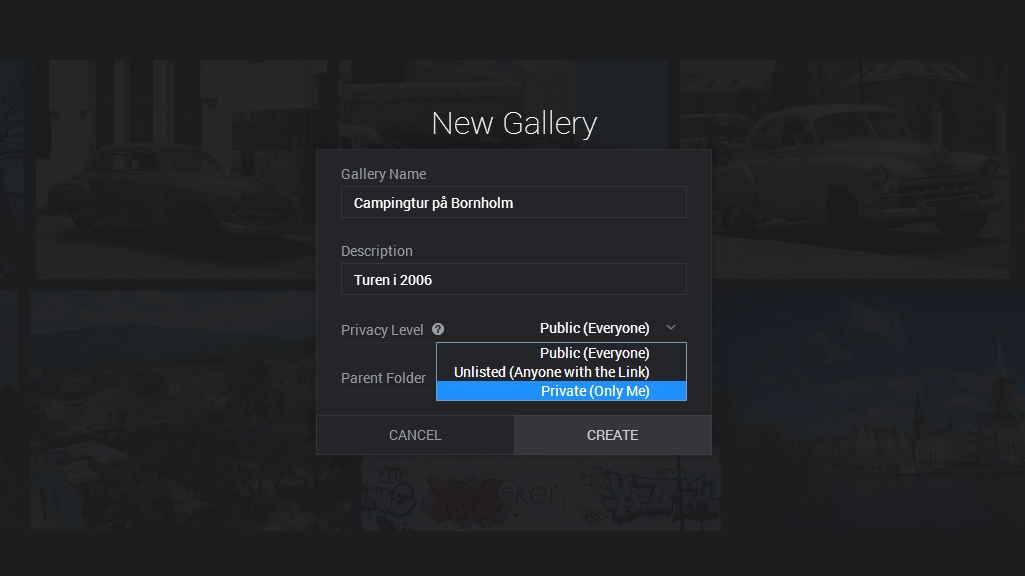The image size is (1025, 576).
Task: Click the 'Privacy Level' label text
Action: [382, 330]
